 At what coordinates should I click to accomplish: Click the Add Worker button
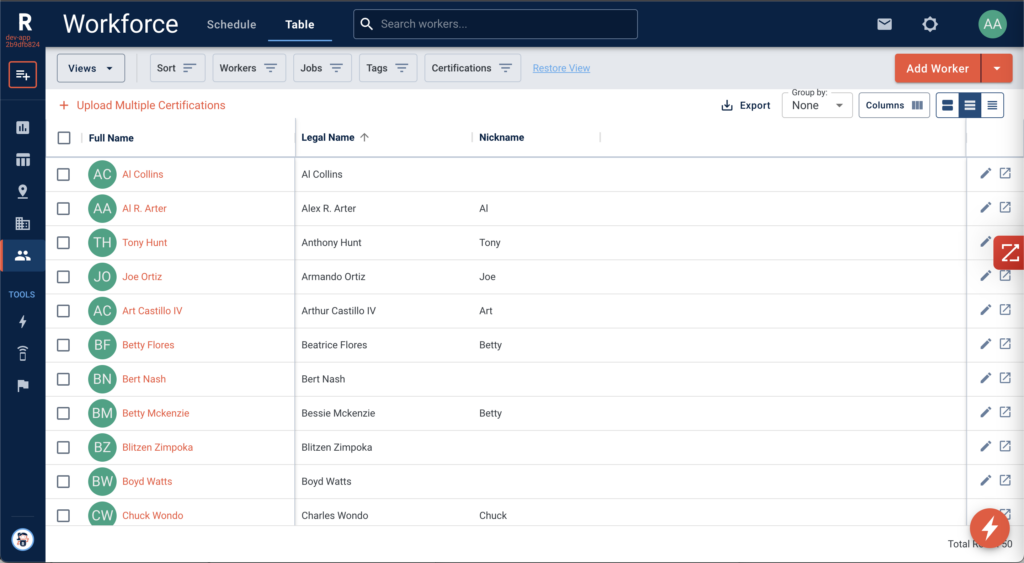coord(937,68)
